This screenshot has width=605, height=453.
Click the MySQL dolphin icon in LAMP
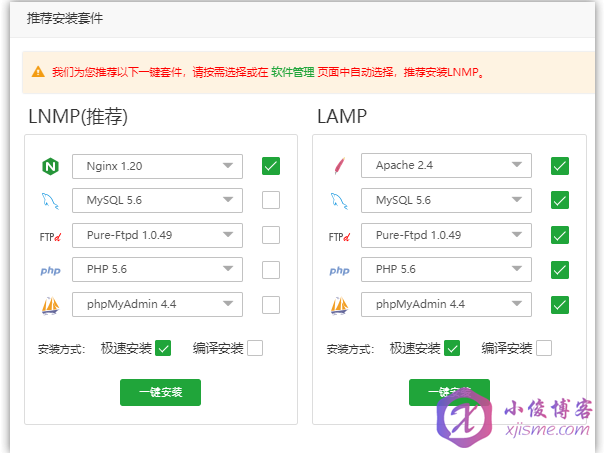[339, 201]
